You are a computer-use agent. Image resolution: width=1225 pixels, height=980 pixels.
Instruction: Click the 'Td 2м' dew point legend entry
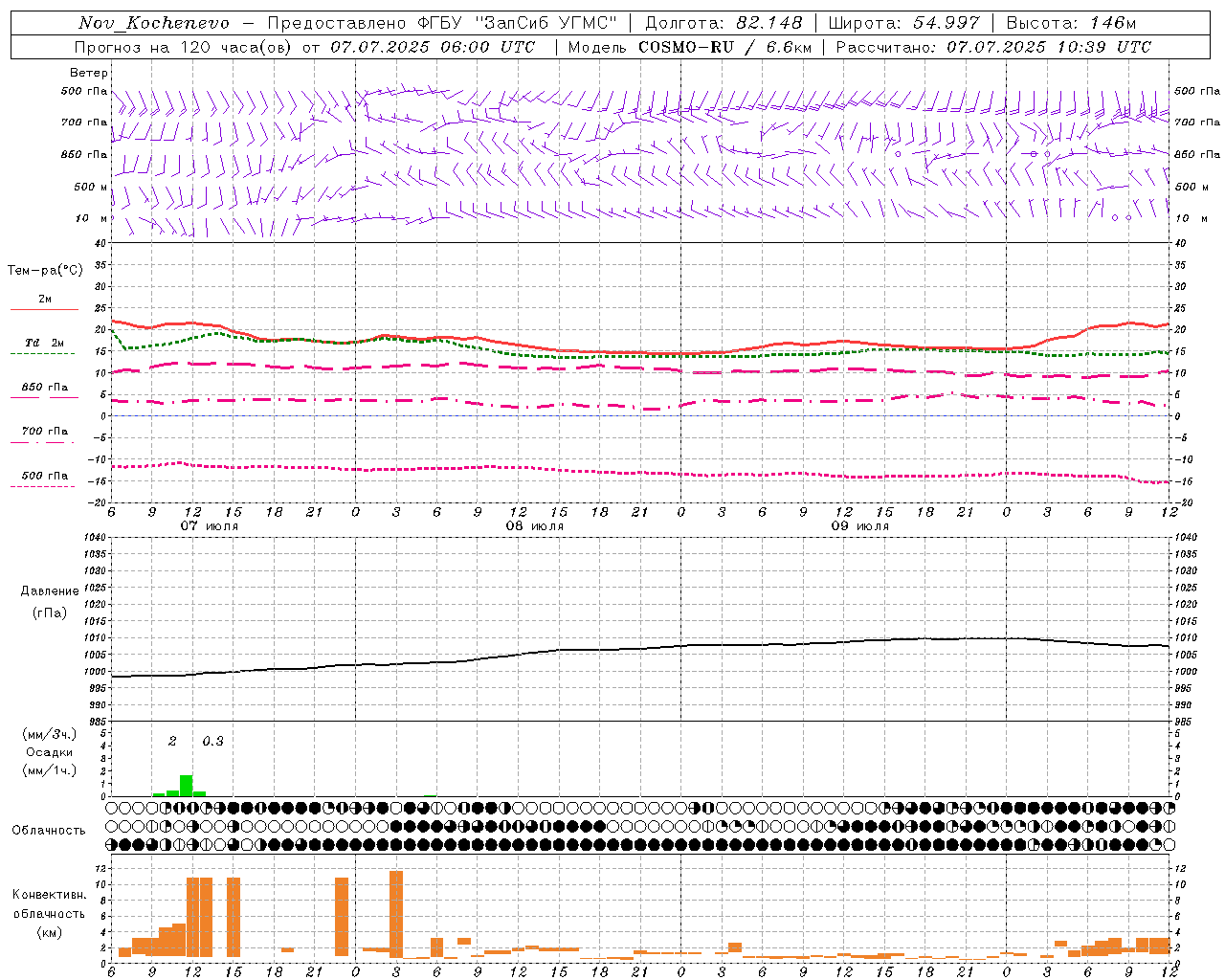pyautogui.click(x=44, y=343)
